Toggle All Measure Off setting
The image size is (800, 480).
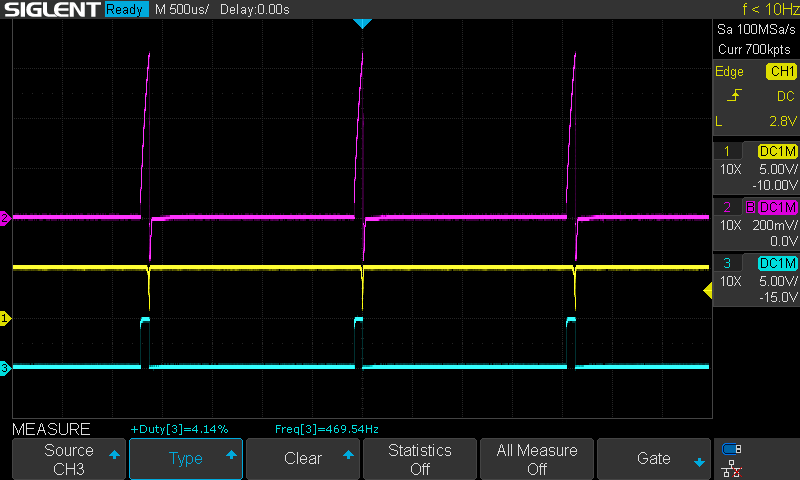[537, 459]
